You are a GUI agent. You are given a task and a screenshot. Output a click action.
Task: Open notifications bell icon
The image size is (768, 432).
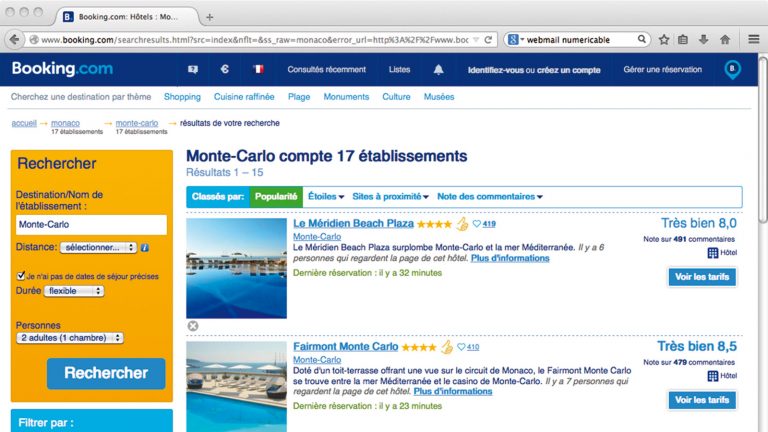coord(438,70)
